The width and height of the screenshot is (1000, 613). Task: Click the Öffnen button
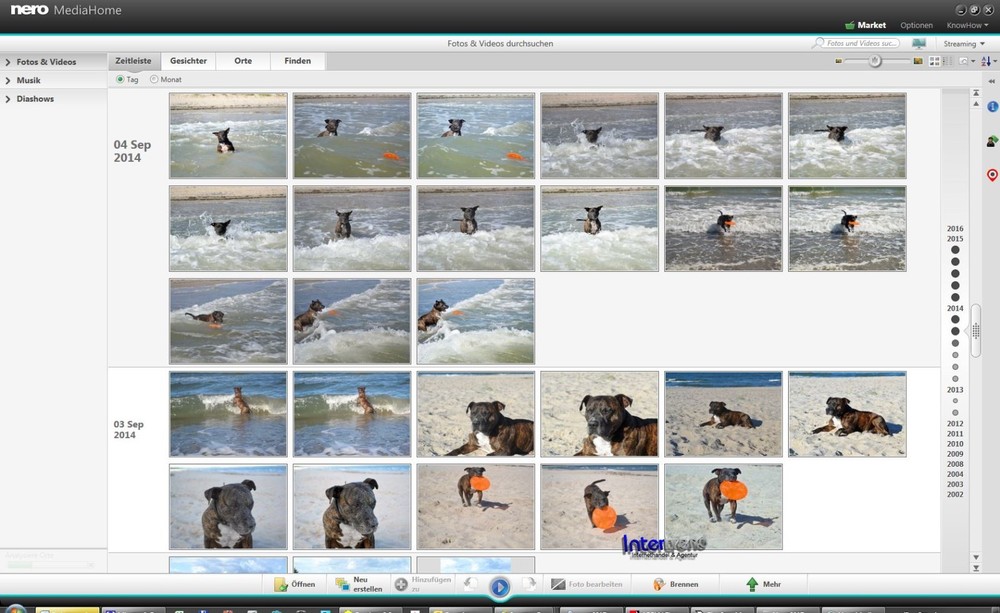(295, 584)
